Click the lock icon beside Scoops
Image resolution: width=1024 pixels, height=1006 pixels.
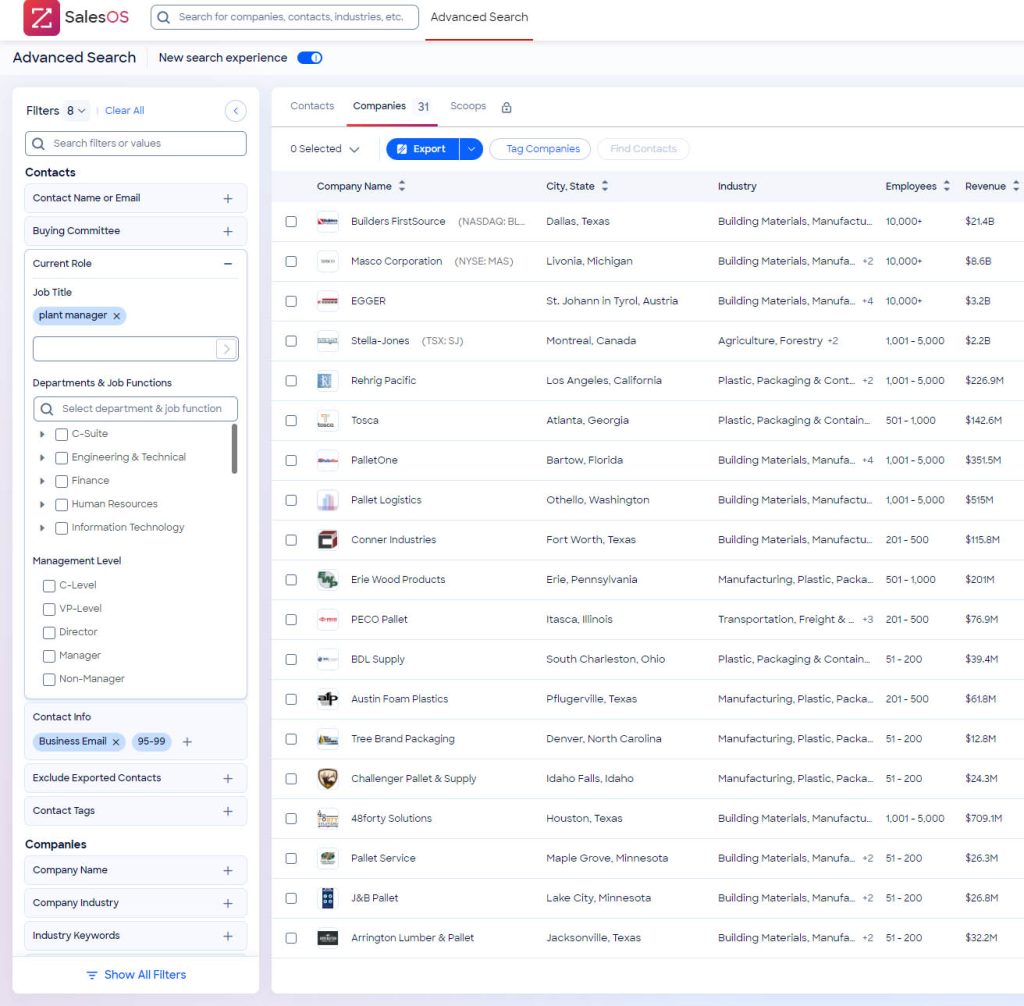[506, 107]
